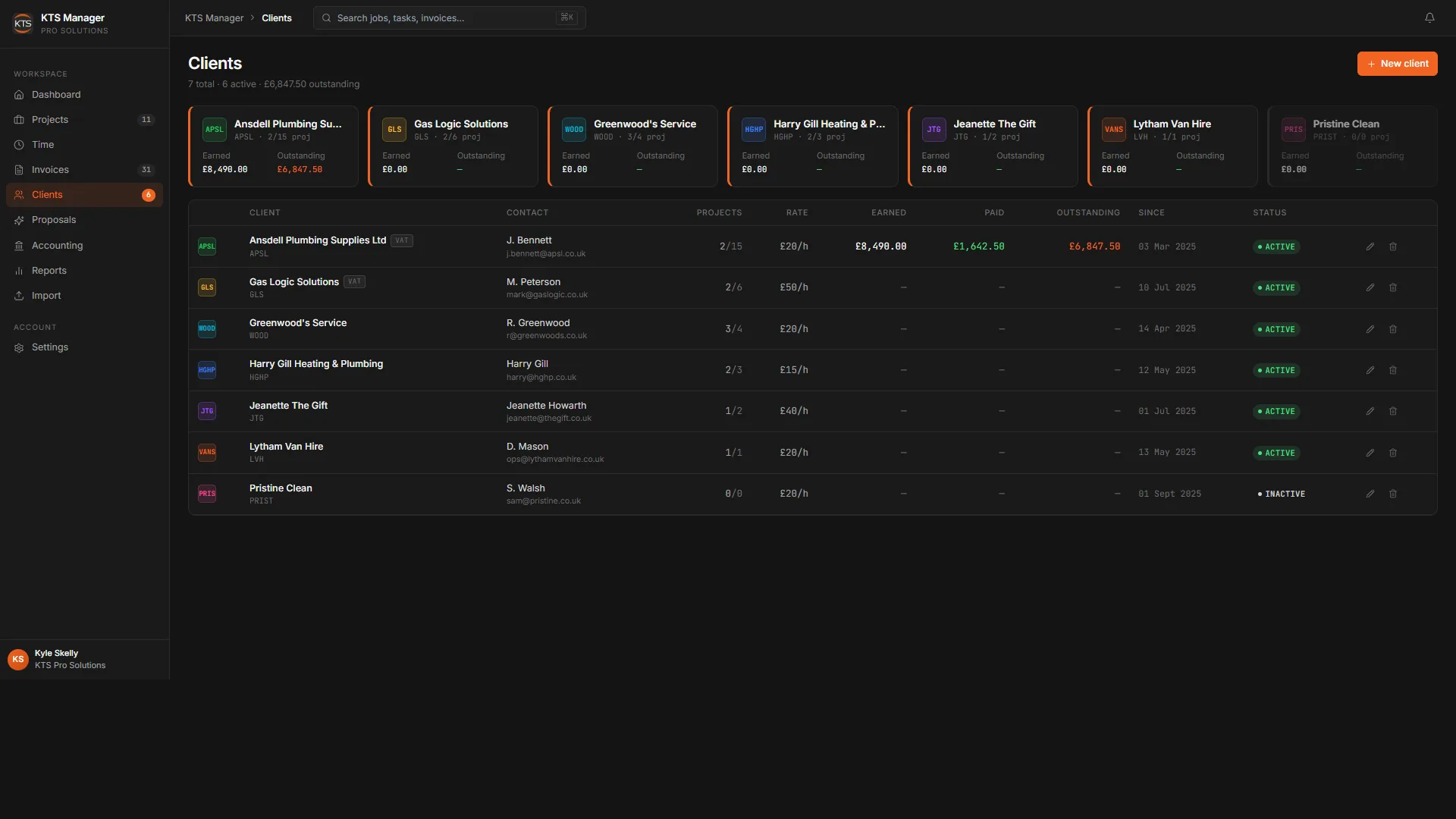Navigate to Invoices
This screenshot has height=819, width=1456.
[84, 170]
